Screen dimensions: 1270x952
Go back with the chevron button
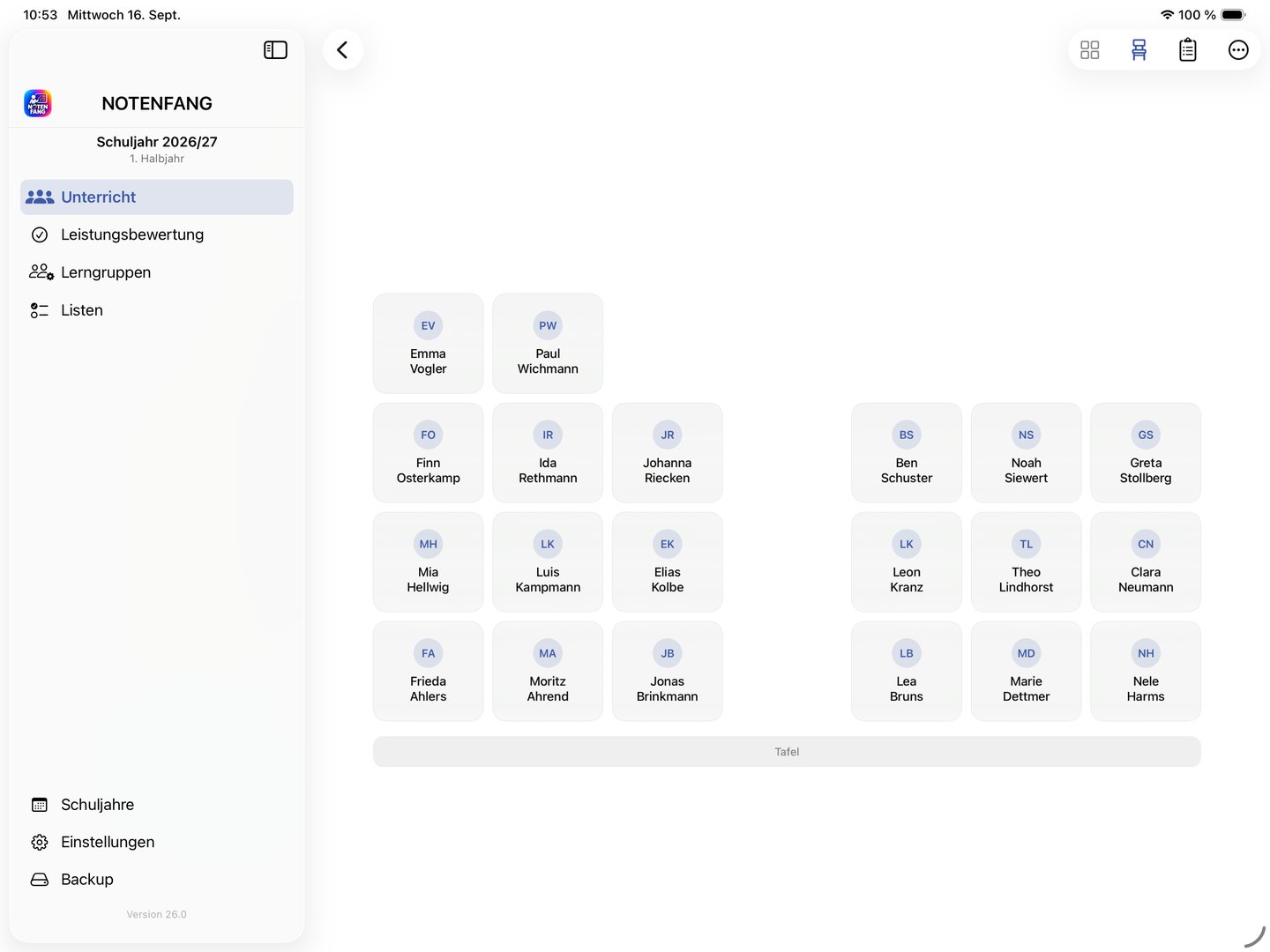(343, 50)
